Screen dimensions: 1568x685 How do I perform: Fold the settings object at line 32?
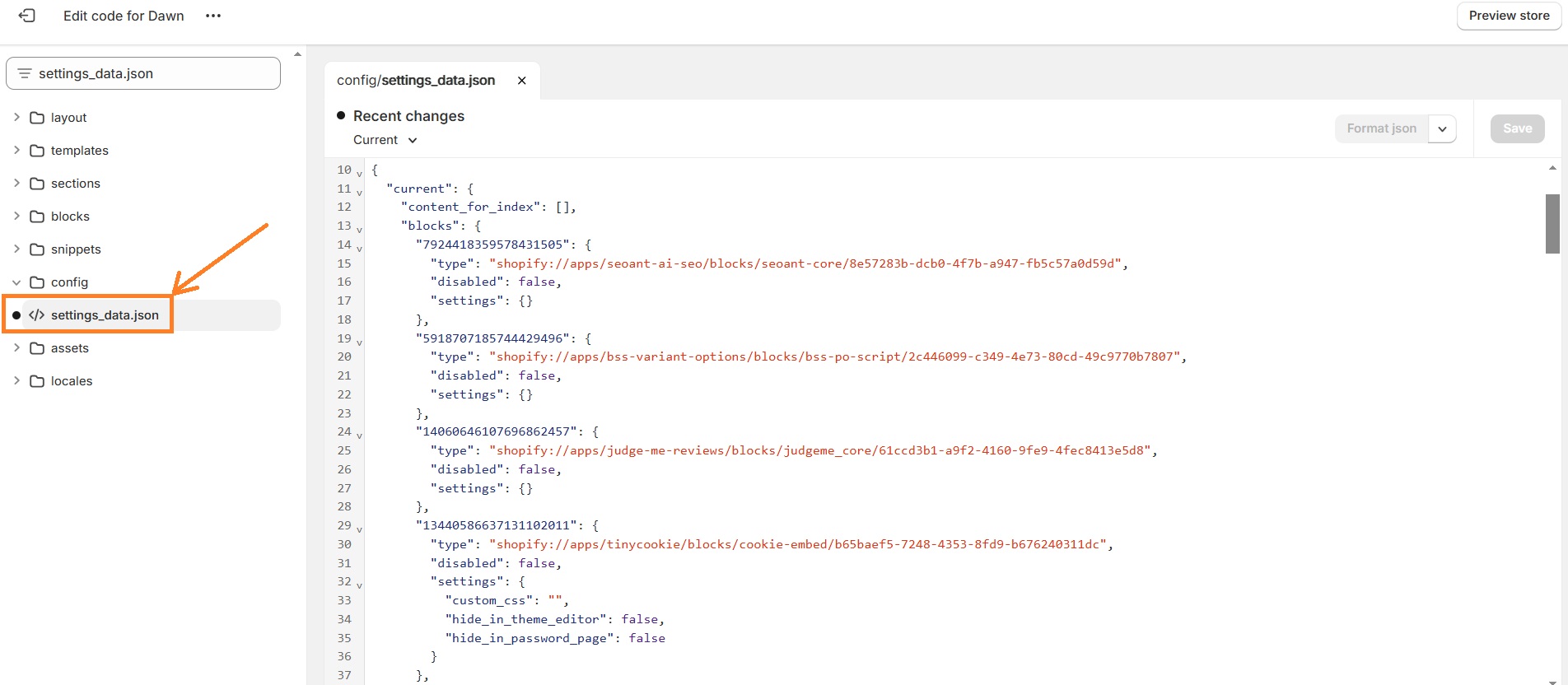coord(360,585)
